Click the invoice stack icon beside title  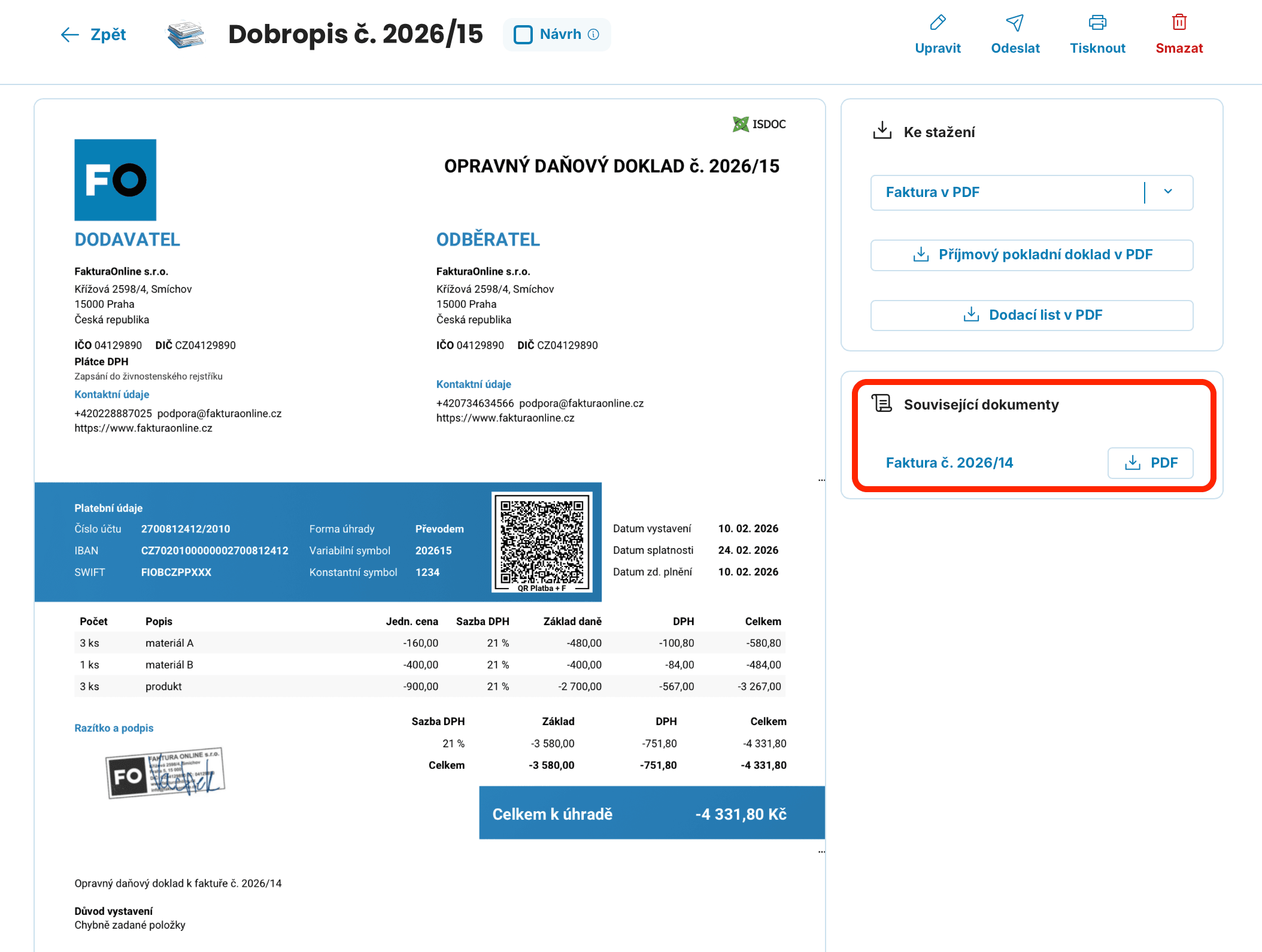point(186,34)
